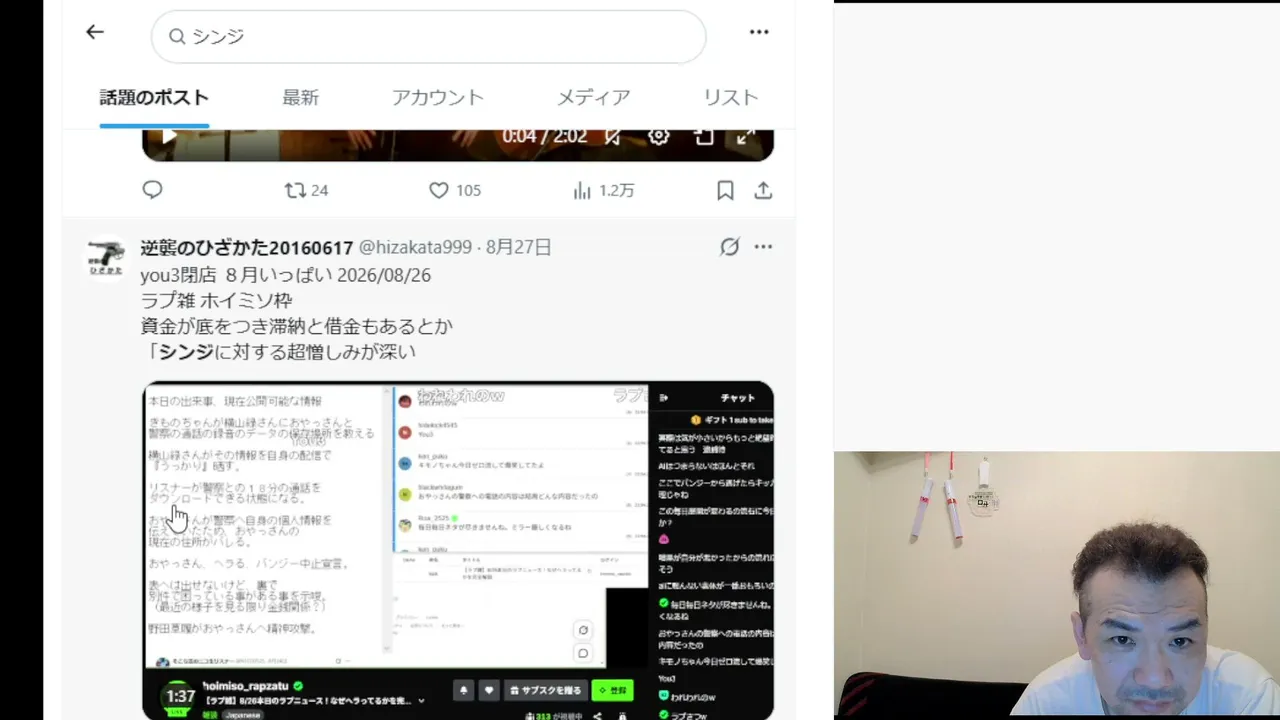Click the text line 'you3閉店 ８月いっぱい 2026/08/26'
This screenshot has width=1280, height=720.
pyautogui.click(x=286, y=275)
